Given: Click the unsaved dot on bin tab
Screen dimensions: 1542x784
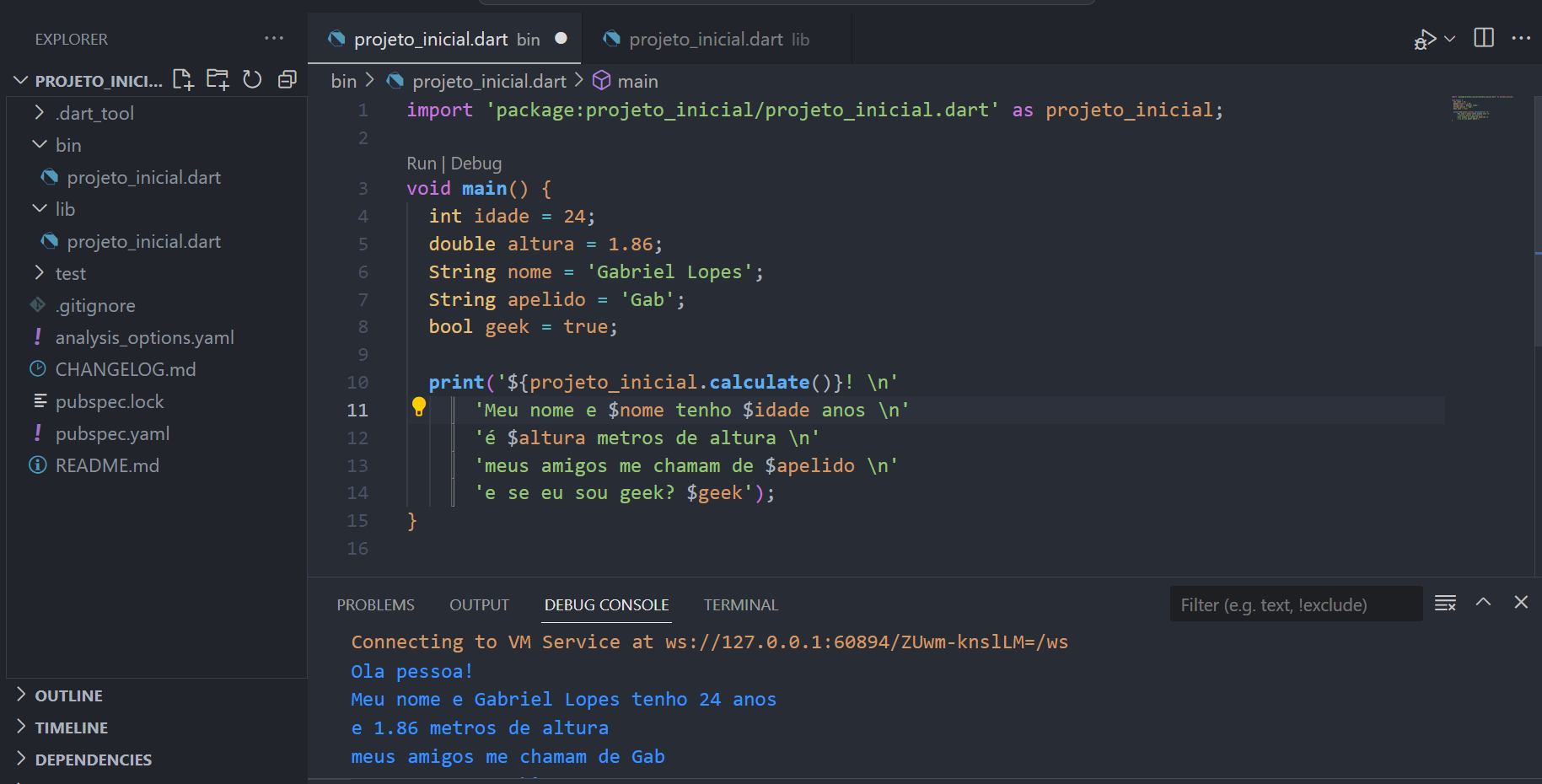Looking at the screenshot, I should pyautogui.click(x=561, y=38).
